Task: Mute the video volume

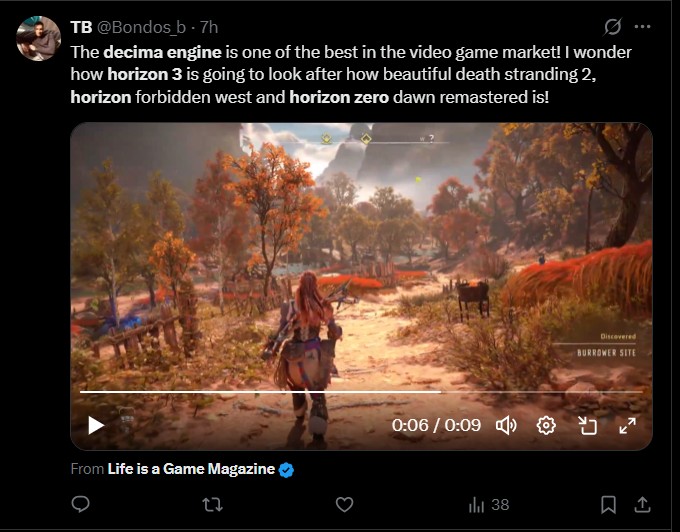Action: pos(506,425)
